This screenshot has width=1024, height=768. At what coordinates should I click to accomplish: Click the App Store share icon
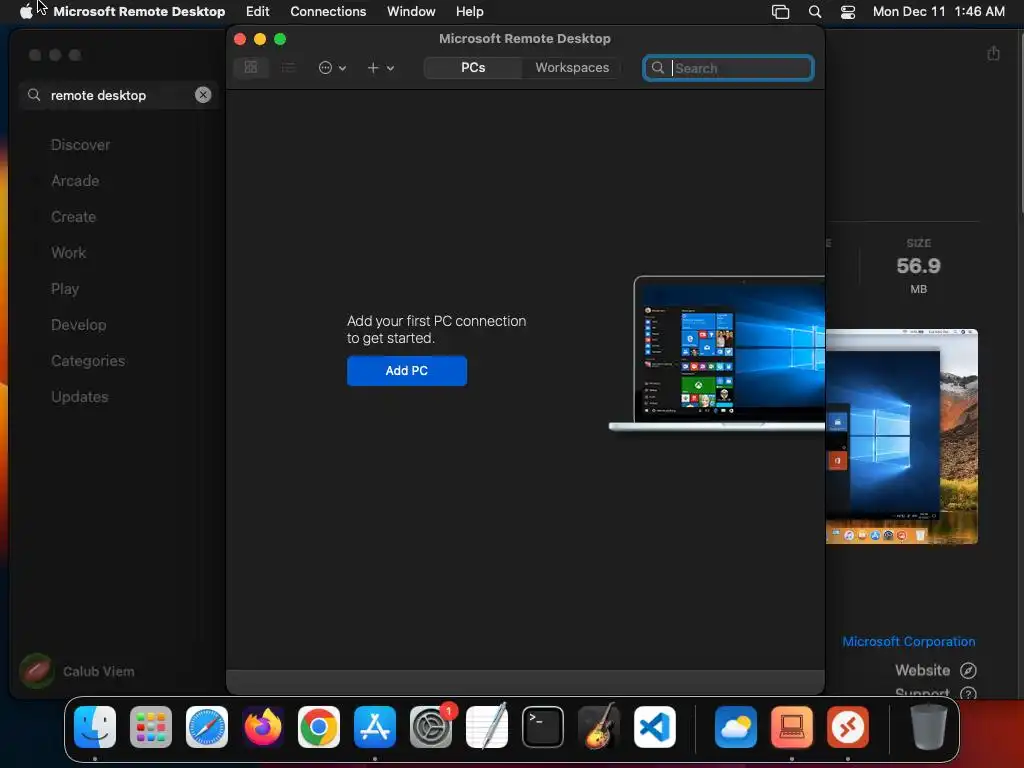click(x=993, y=53)
